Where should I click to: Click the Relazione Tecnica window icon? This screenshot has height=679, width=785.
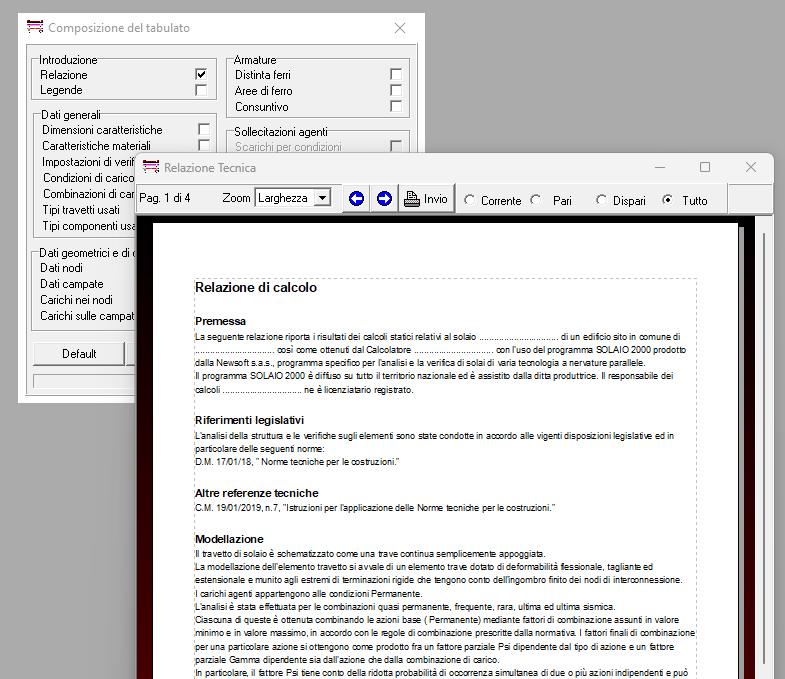point(151,167)
